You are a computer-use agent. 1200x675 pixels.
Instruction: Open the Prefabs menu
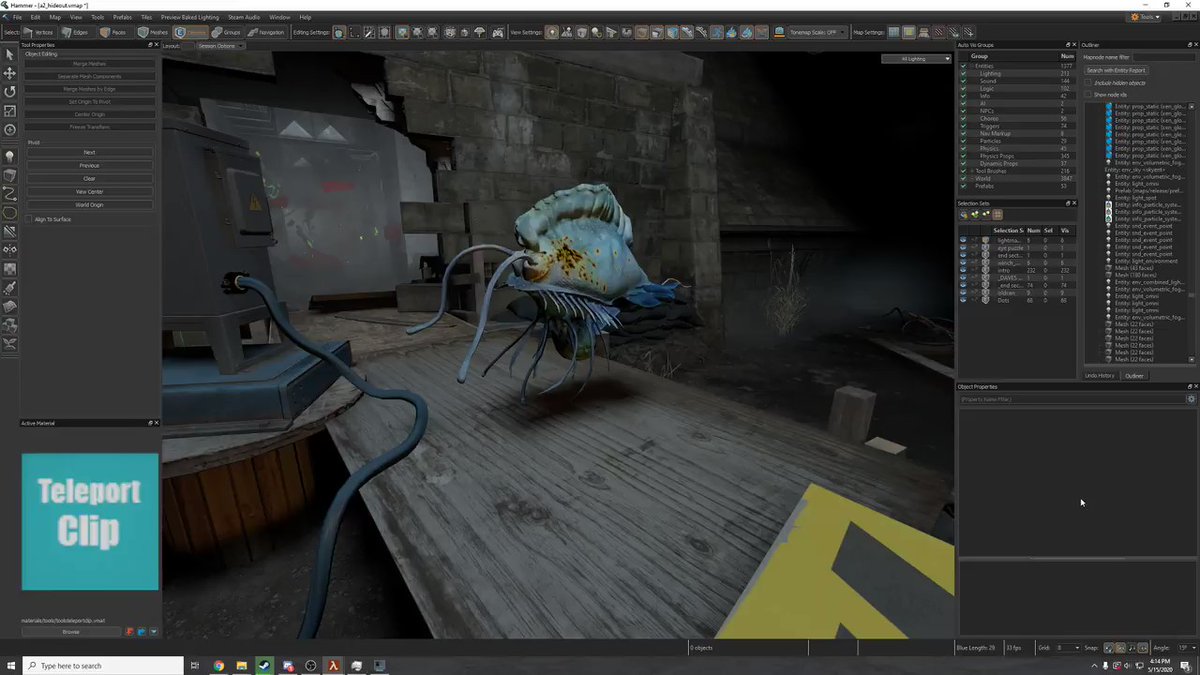(122, 17)
